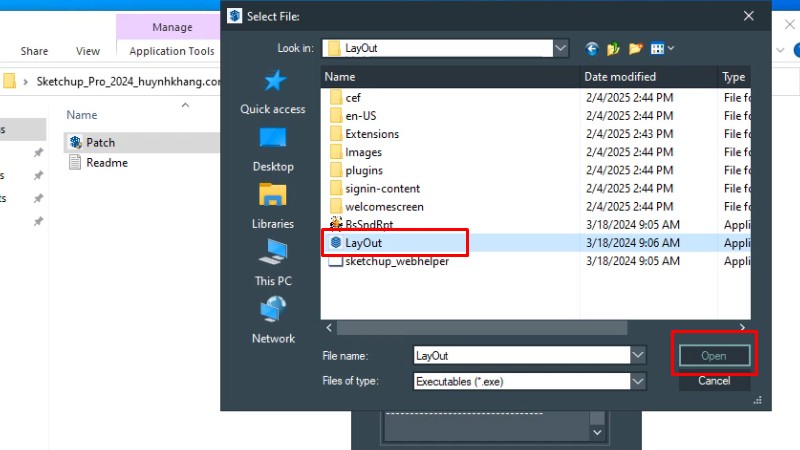The image size is (800, 450).
Task: Sort files by Date modified column header
Action: 620,77
